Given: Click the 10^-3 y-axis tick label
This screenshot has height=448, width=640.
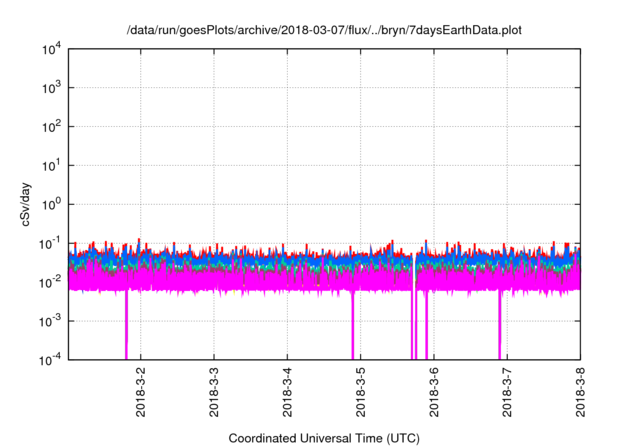Looking at the screenshot, I should [51, 321].
